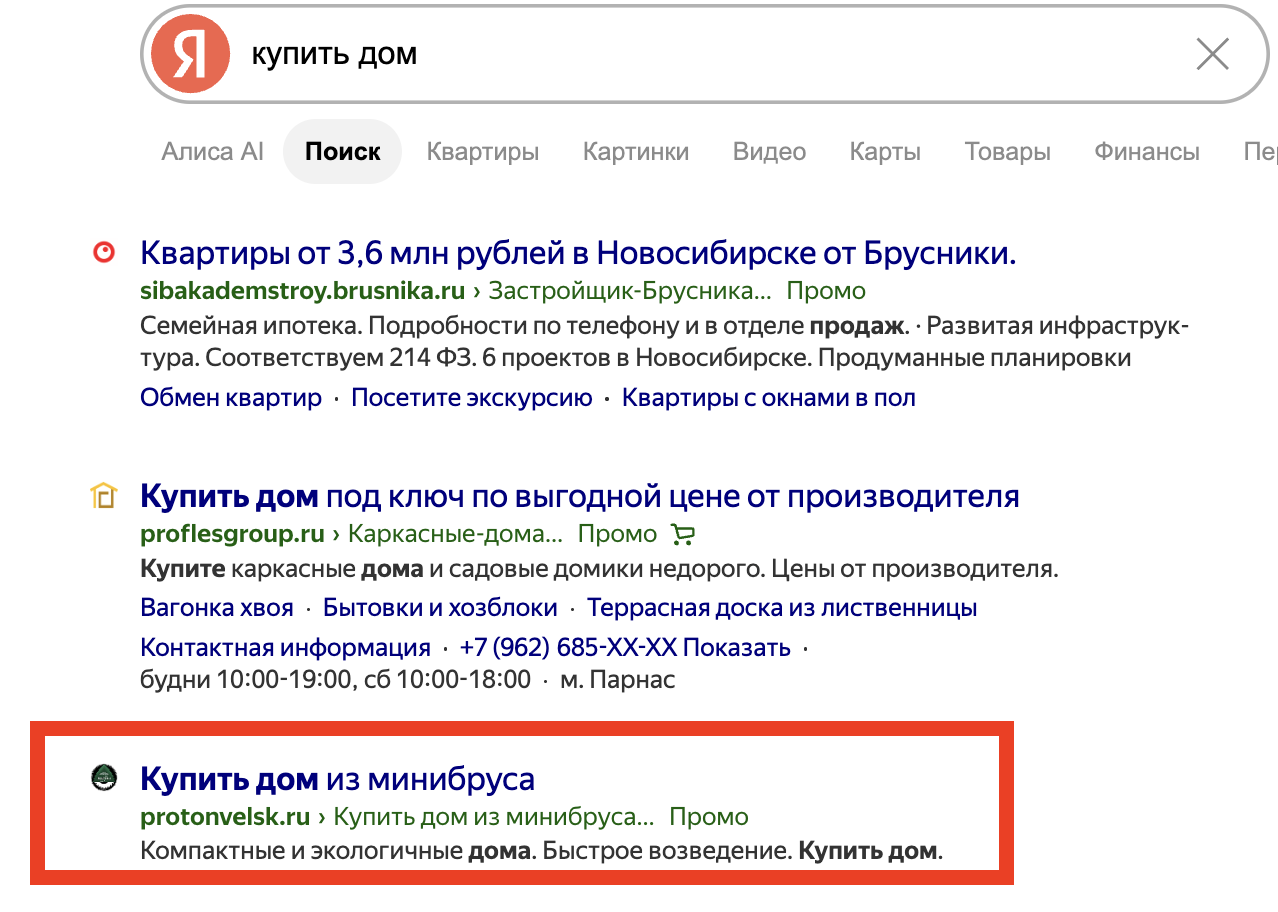Screen dimensions: 1278x912
Task: Click the "Каркасные-дома…" breadcrumb
Action: [455, 533]
